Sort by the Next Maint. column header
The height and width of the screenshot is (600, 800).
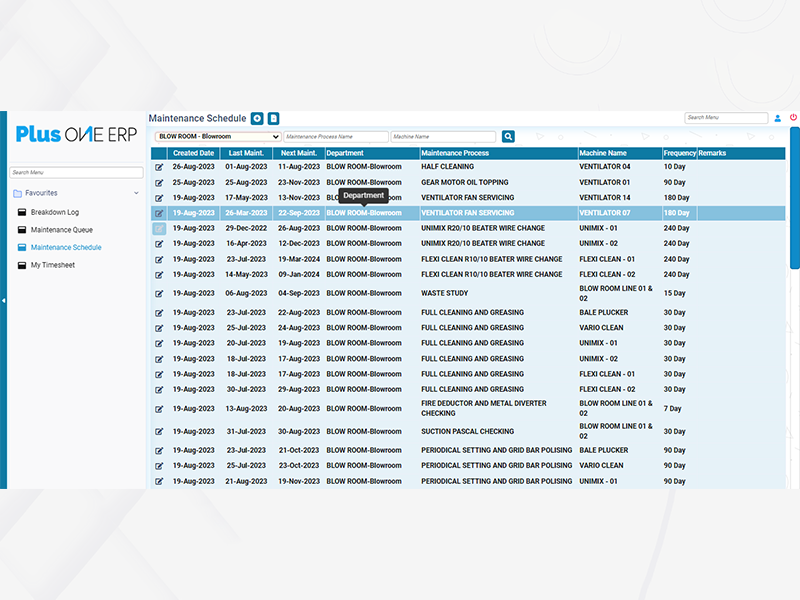click(x=299, y=153)
